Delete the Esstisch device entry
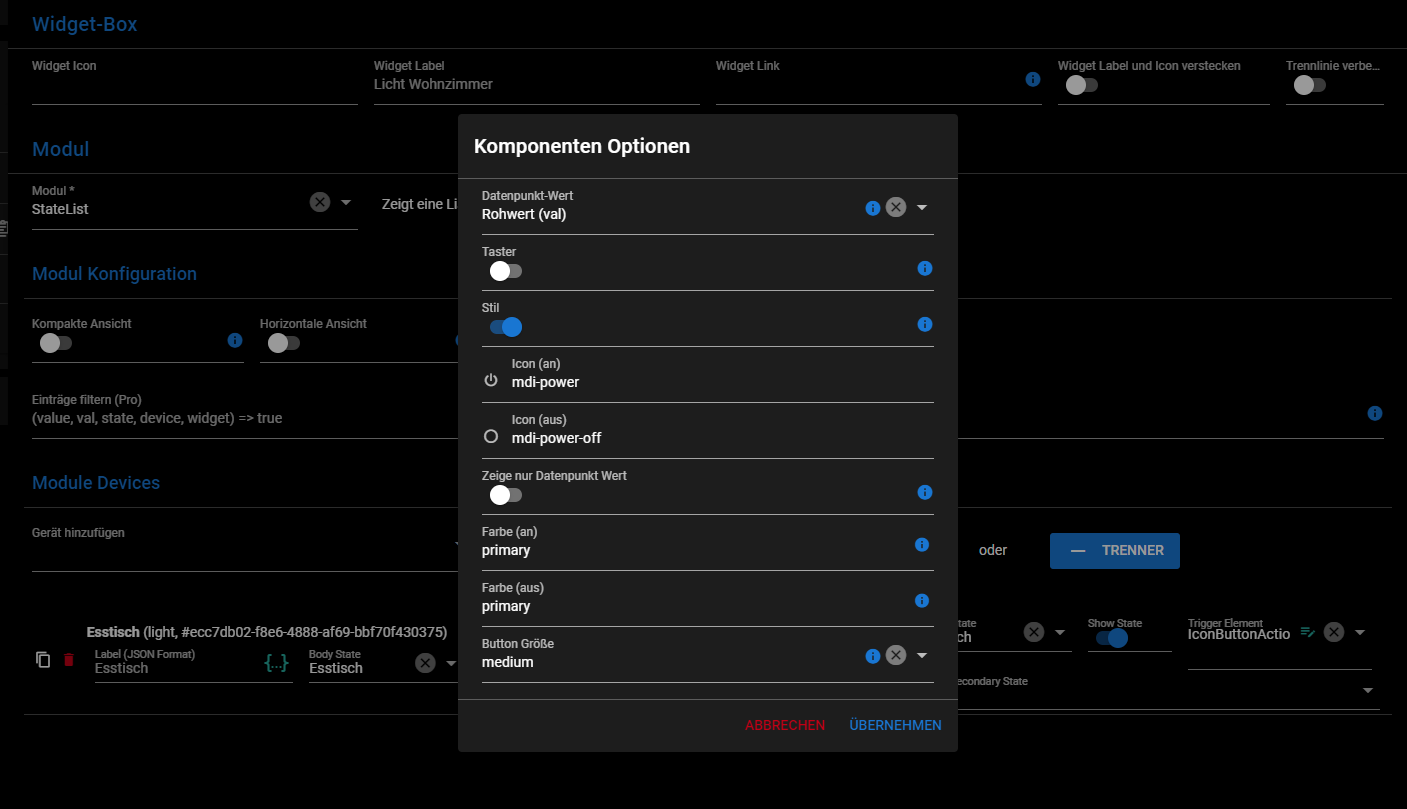 [x=69, y=660]
